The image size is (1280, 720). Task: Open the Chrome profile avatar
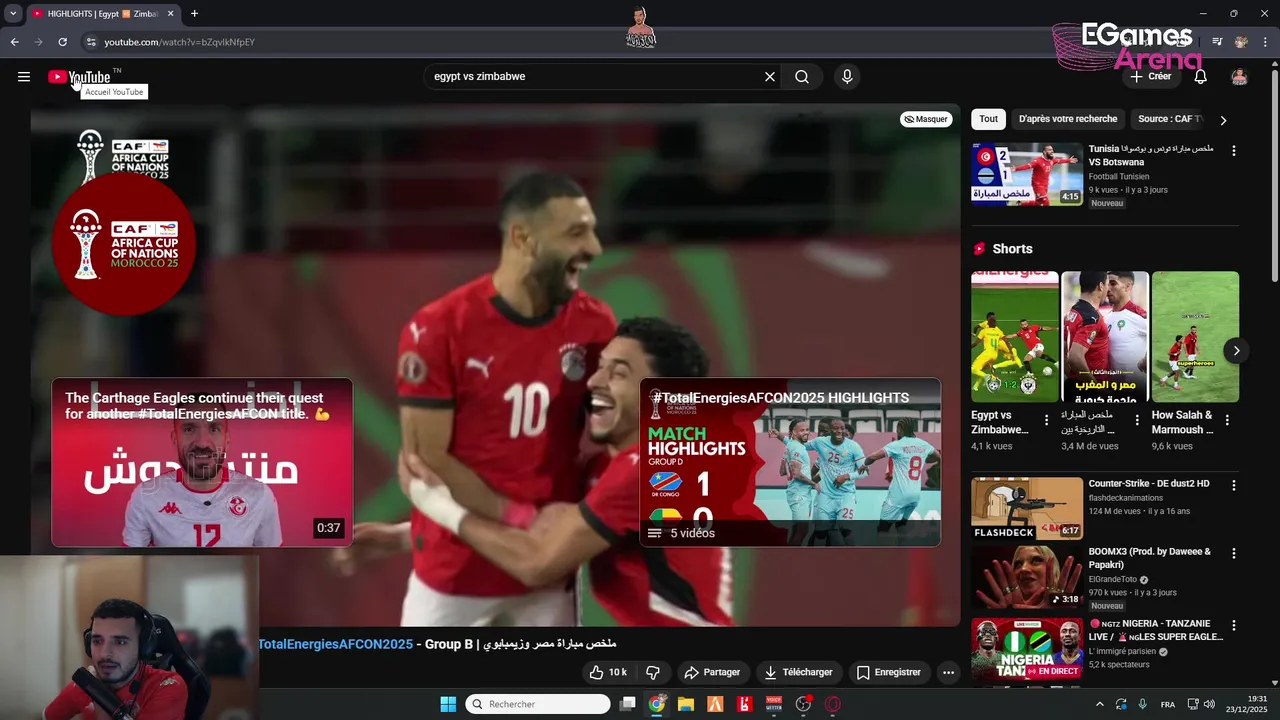pos(1241,42)
